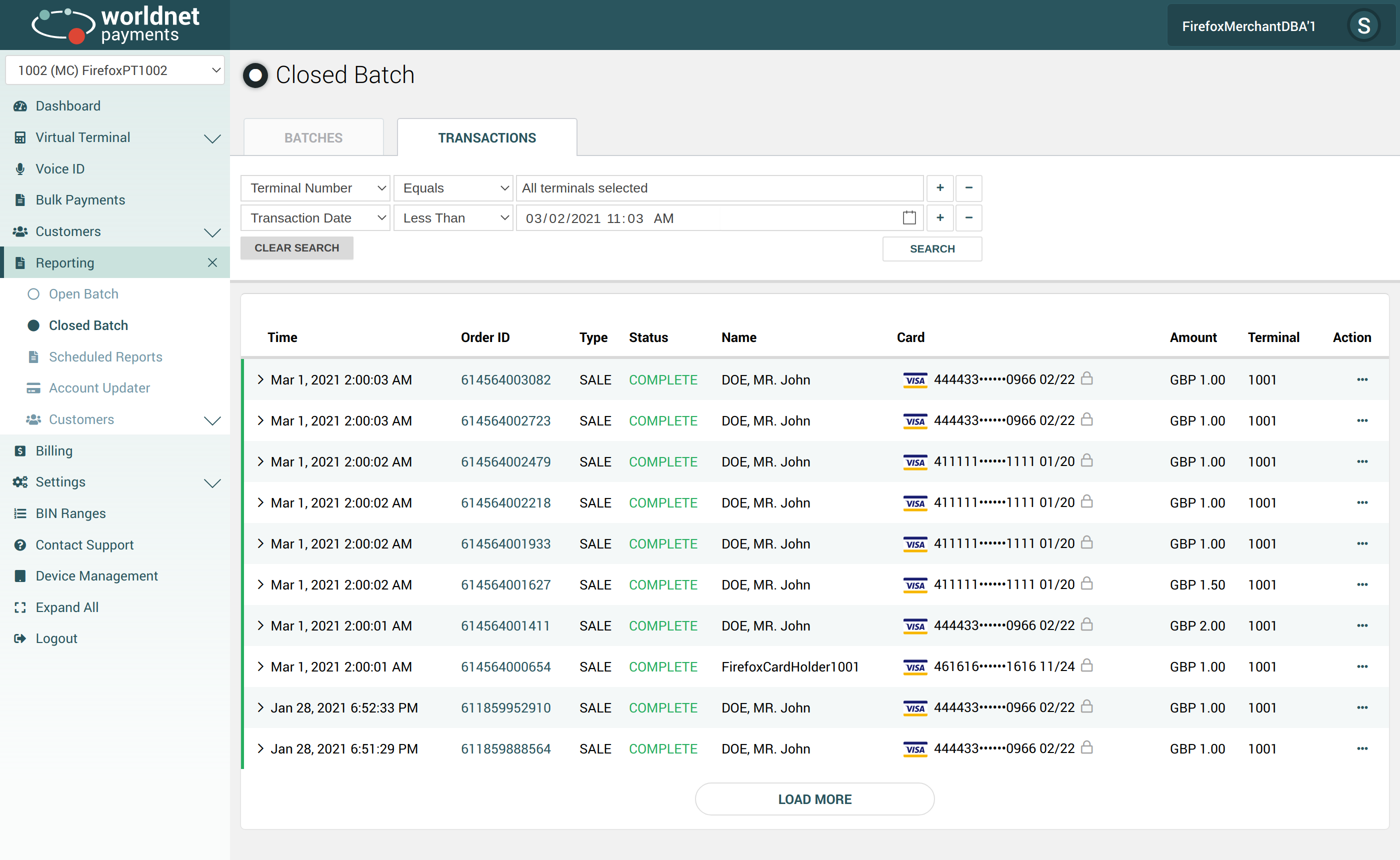Image resolution: width=1400 pixels, height=860 pixels.
Task: Switch to the BATCHES tab
Action: [313, 137]
